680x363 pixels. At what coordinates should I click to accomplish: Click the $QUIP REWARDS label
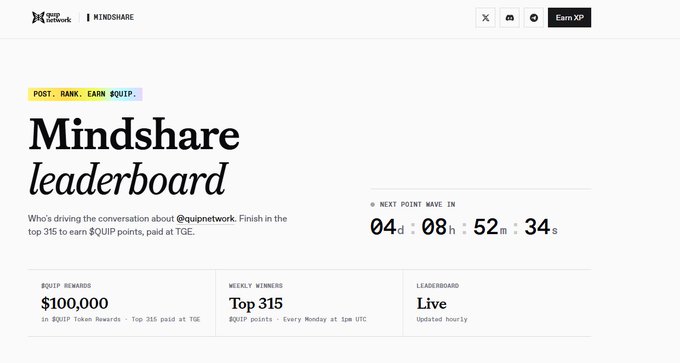point(66,286)
